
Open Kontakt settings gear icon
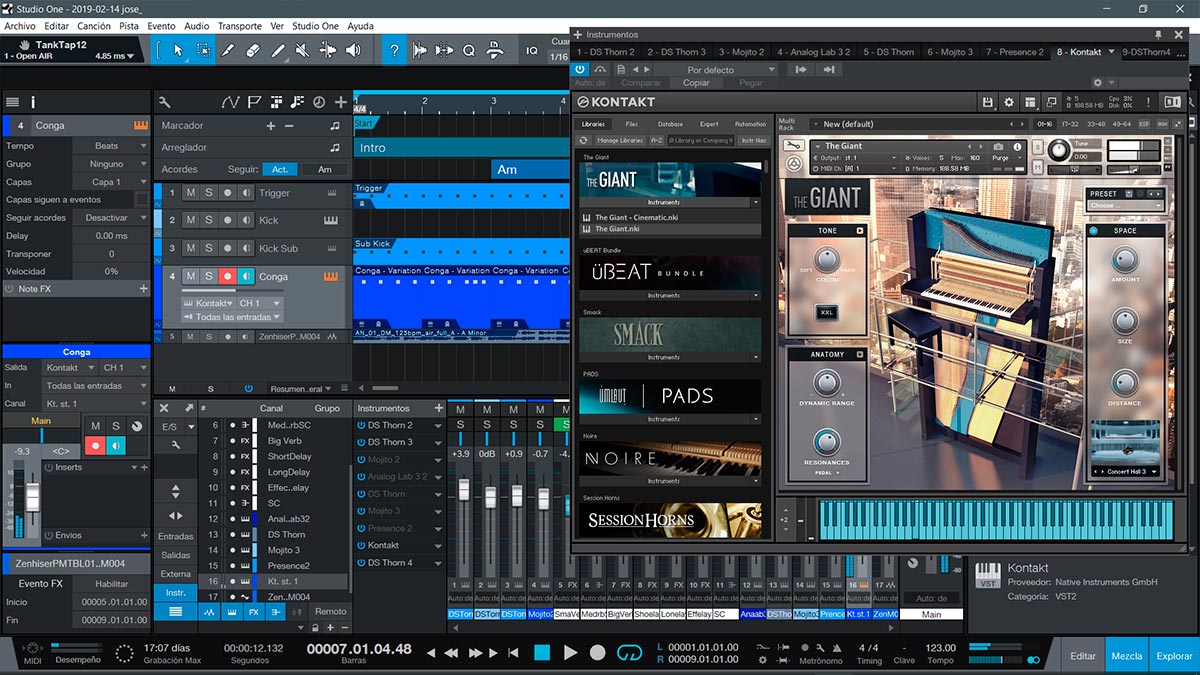click(x=1008, y=102)
